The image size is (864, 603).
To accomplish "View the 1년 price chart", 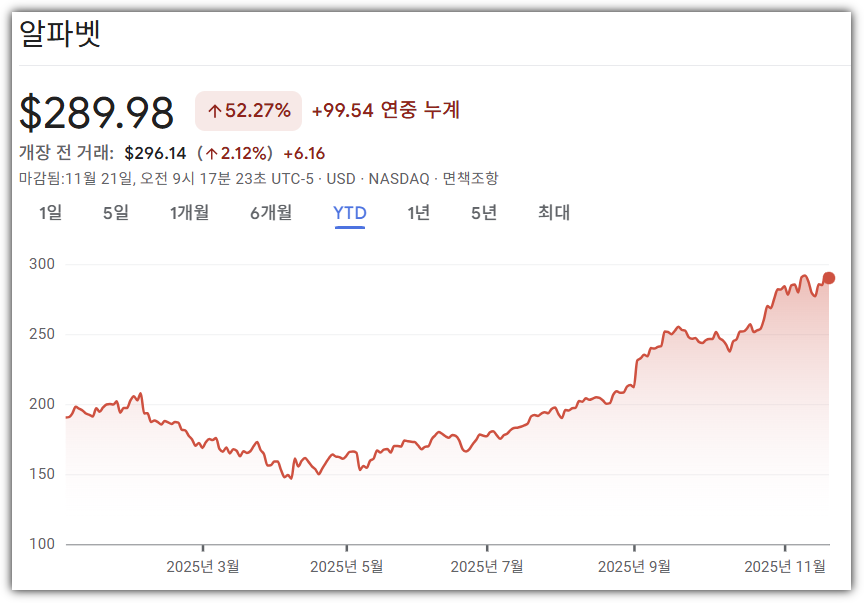I will coord(418,213).
